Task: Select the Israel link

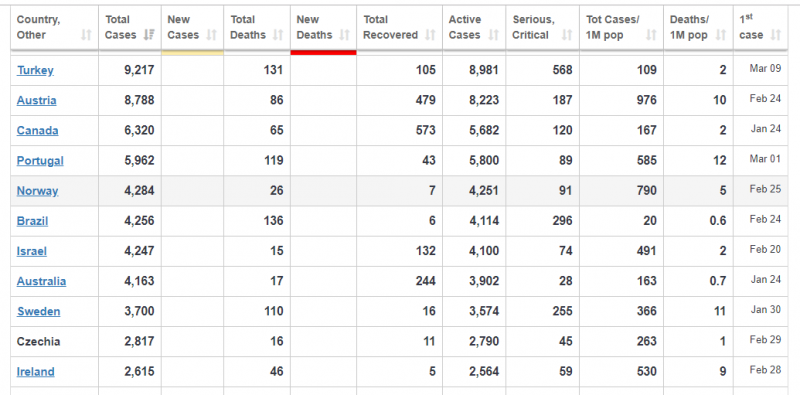Action: [32, 251]
